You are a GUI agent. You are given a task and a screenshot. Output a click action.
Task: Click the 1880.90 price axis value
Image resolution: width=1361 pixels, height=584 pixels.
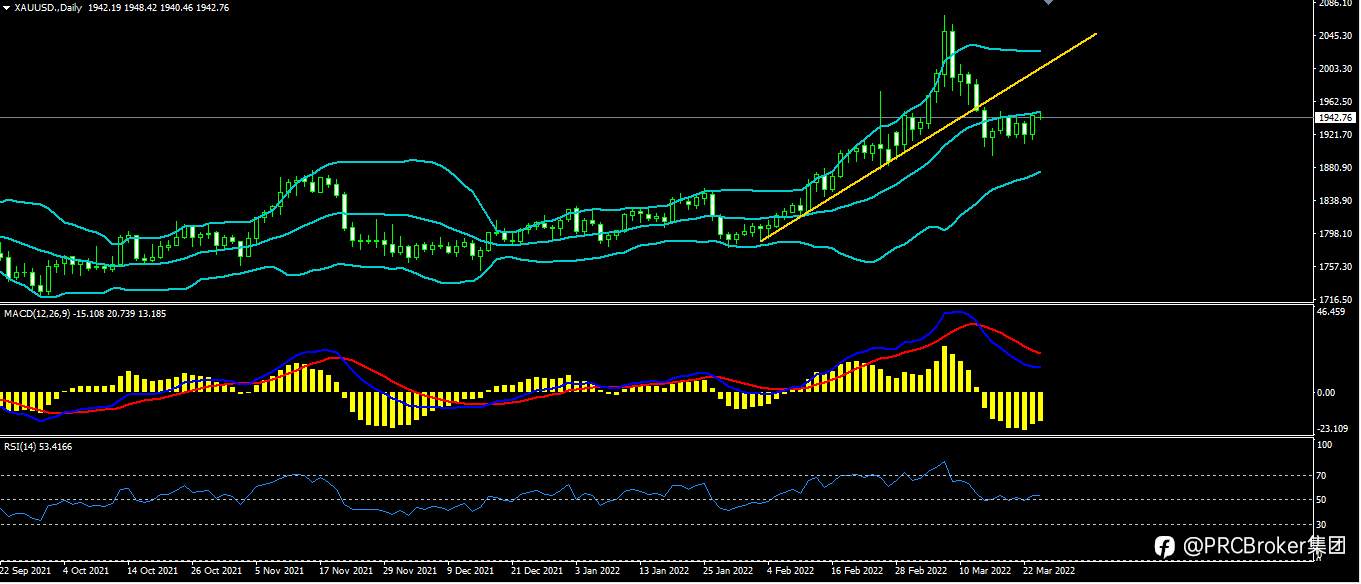(x=1335, y=168)
